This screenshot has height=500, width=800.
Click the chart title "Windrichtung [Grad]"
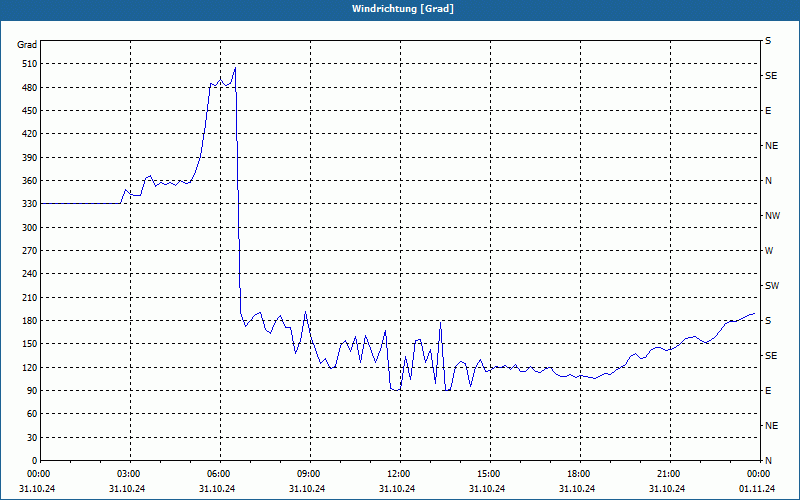pyautogui.click(x=403, y=9)
